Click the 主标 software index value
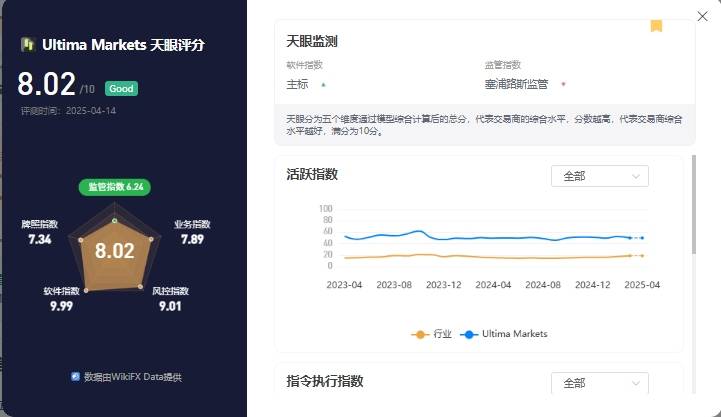Image resolution: width=721 pixels, height=417 pixels. tap(297, 84)
